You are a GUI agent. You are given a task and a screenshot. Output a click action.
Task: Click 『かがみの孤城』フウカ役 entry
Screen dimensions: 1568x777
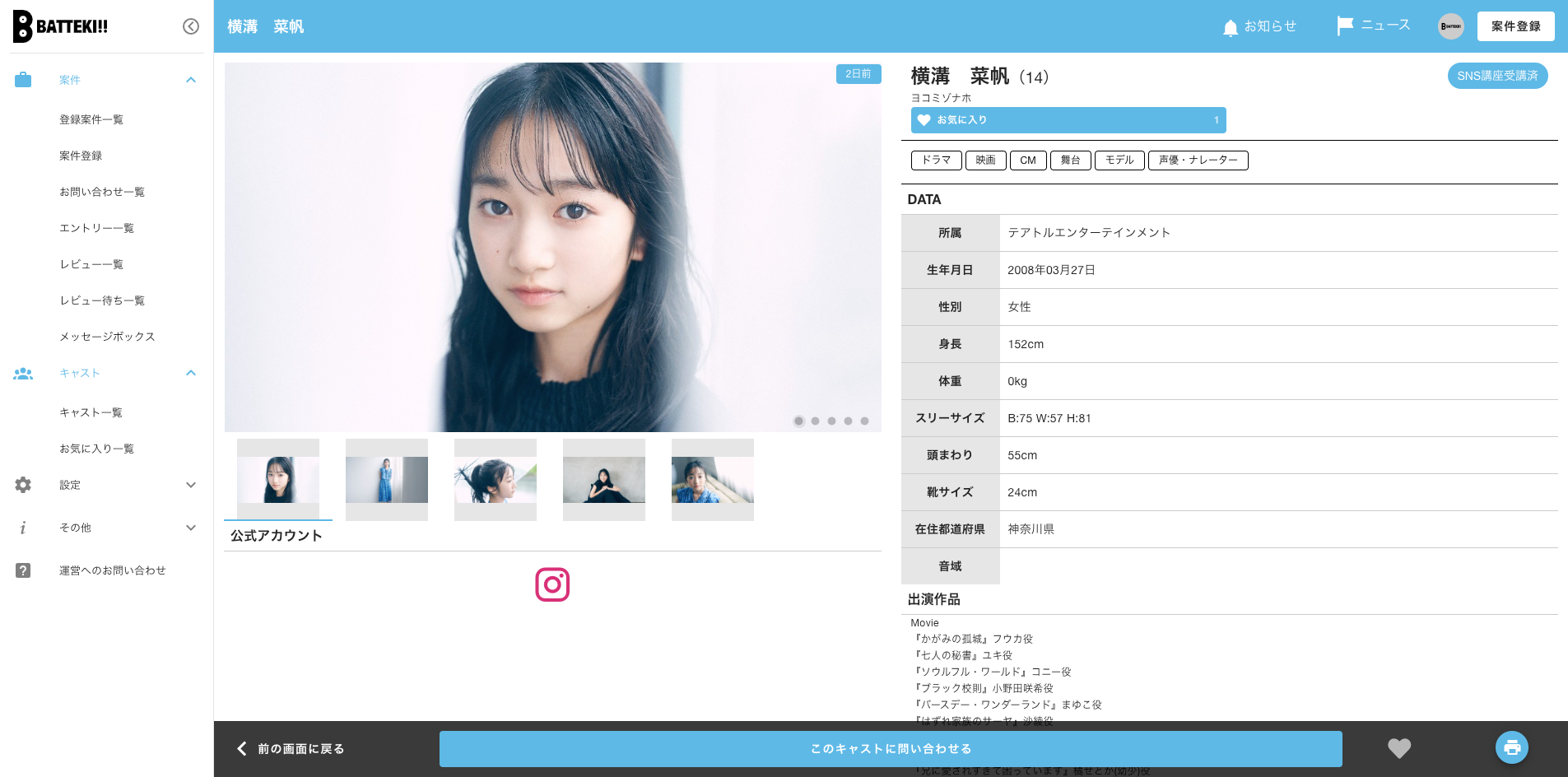(x=972, y=639)
